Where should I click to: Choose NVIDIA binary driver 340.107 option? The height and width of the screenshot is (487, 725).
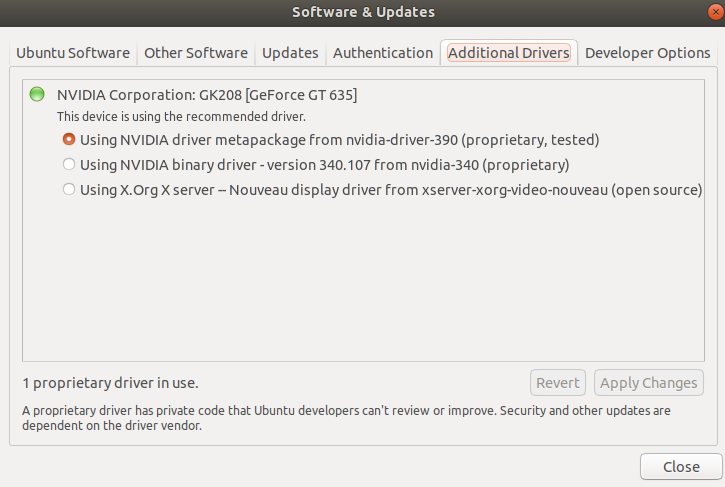(x=316, y=165)
